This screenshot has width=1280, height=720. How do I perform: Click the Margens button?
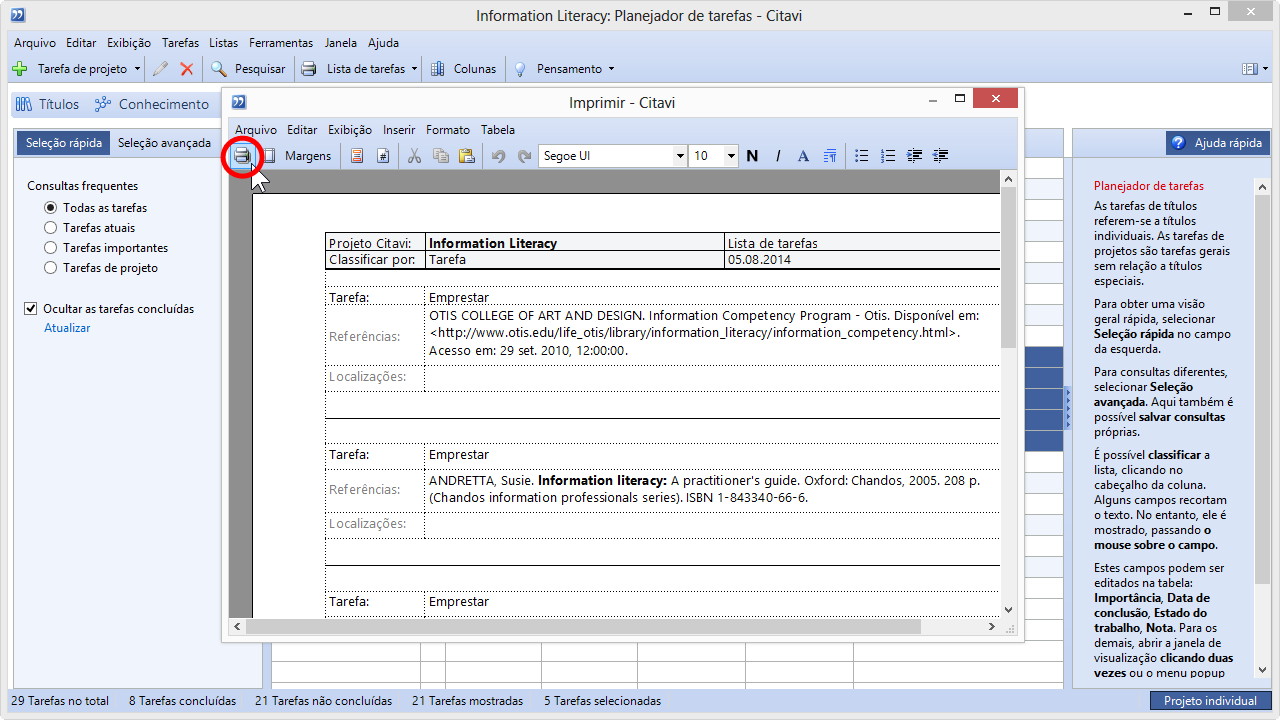(x=308, y=156)
